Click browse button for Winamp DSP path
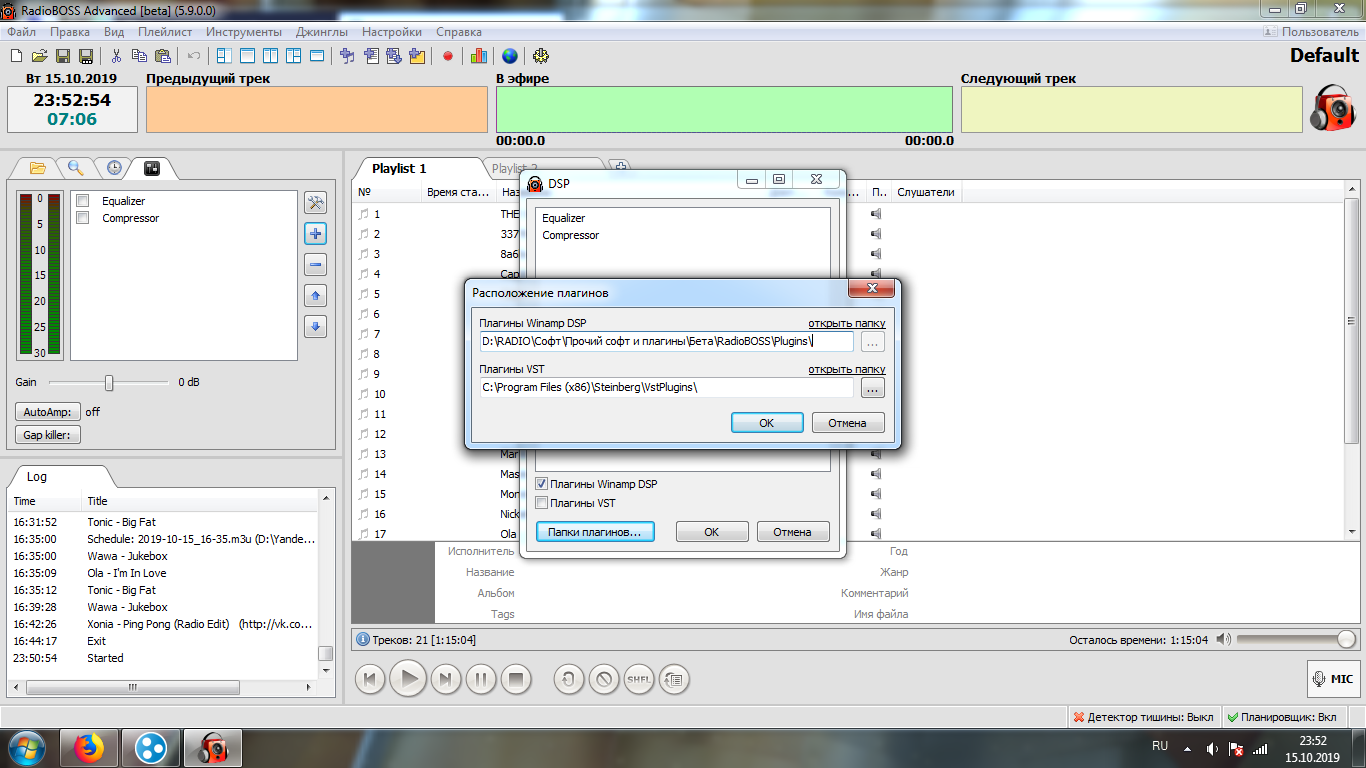Screen dimensions: 1366x768 (873, 342)
